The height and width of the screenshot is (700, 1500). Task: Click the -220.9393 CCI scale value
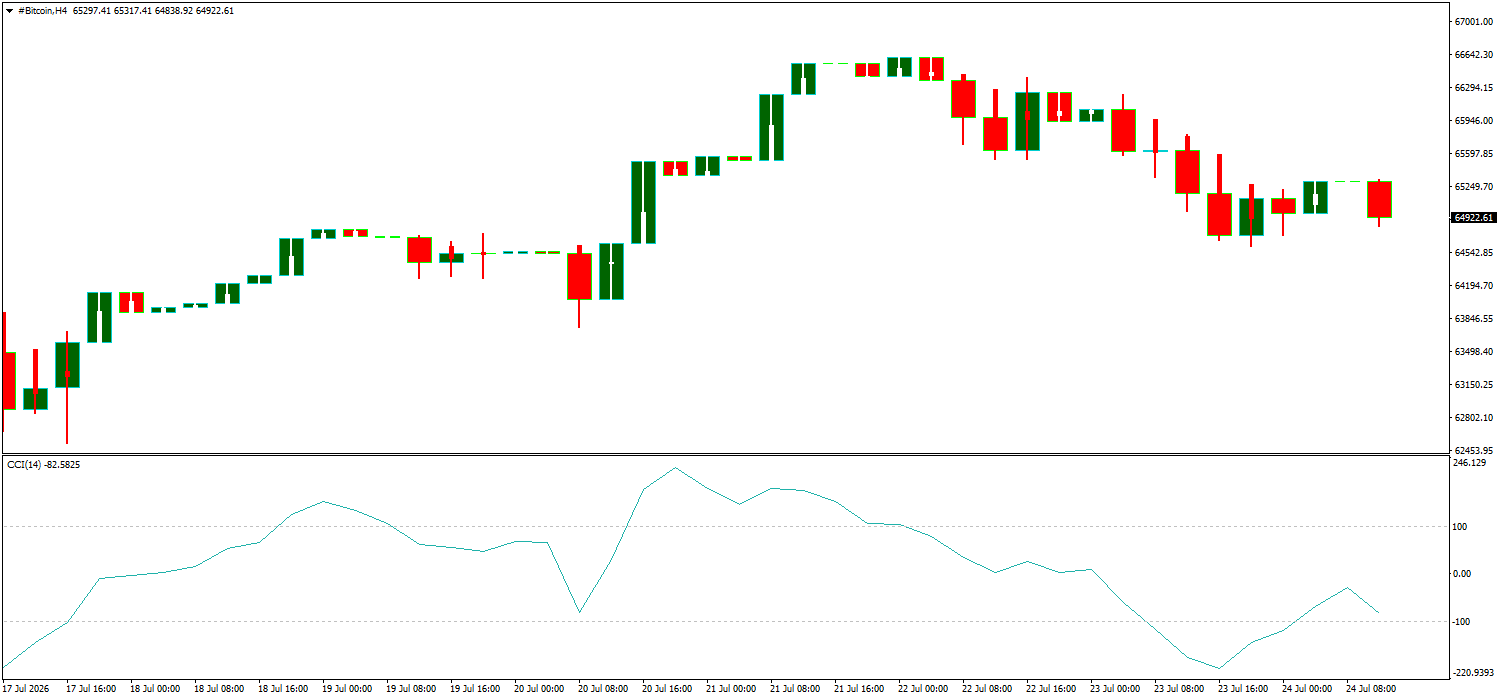pos(1473,673)
